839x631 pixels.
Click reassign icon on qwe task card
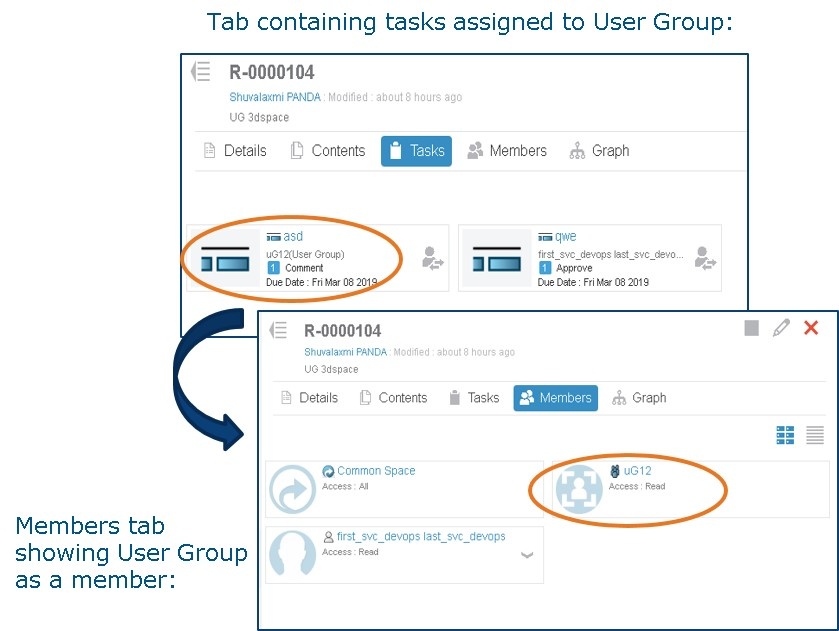click(x=705, y=258)
